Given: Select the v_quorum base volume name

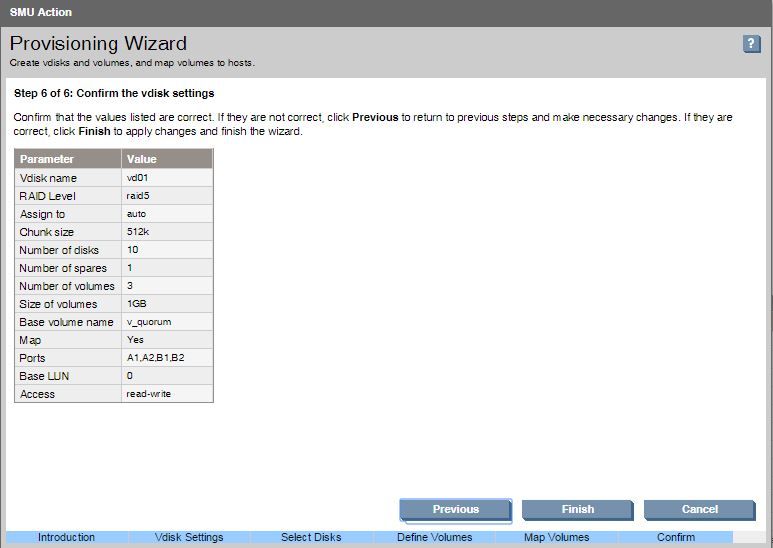Looking at the screenshot, I should [x=147, y=322].
